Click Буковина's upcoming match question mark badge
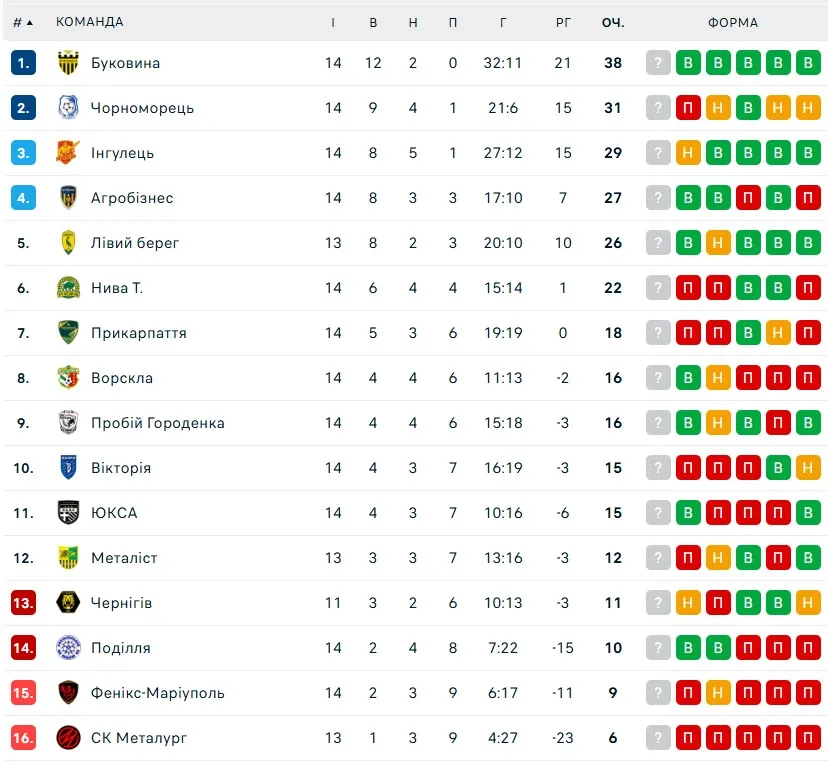 point(658,63)
